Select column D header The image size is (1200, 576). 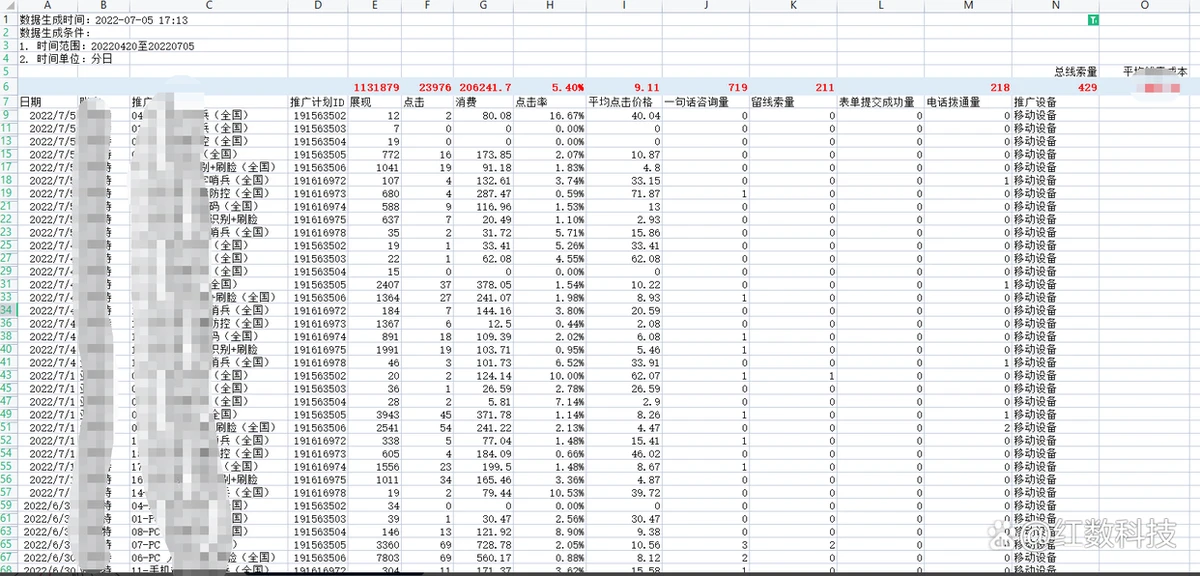(317, 6)
